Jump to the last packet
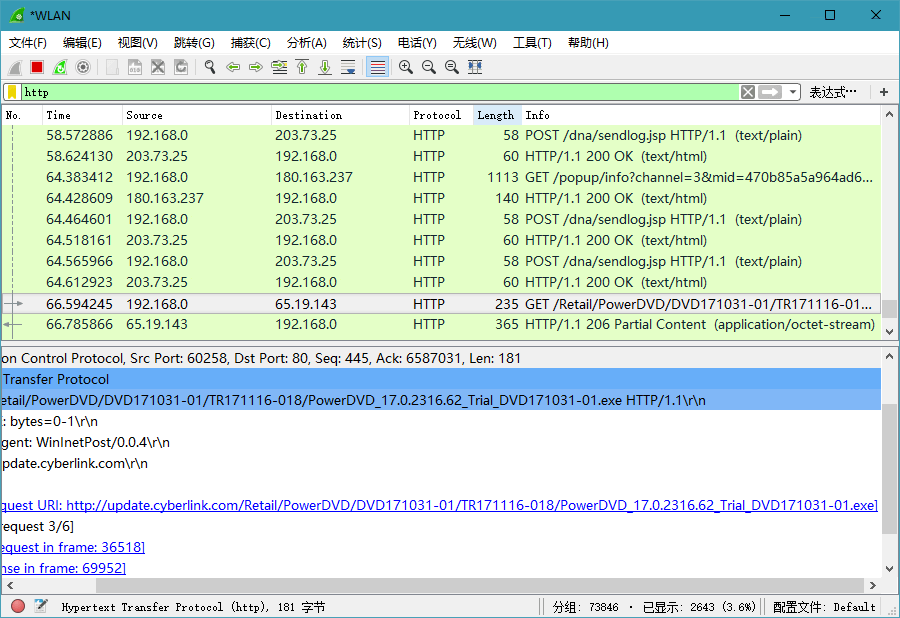The height and width of the screenshot is (618, 900). 325,67
